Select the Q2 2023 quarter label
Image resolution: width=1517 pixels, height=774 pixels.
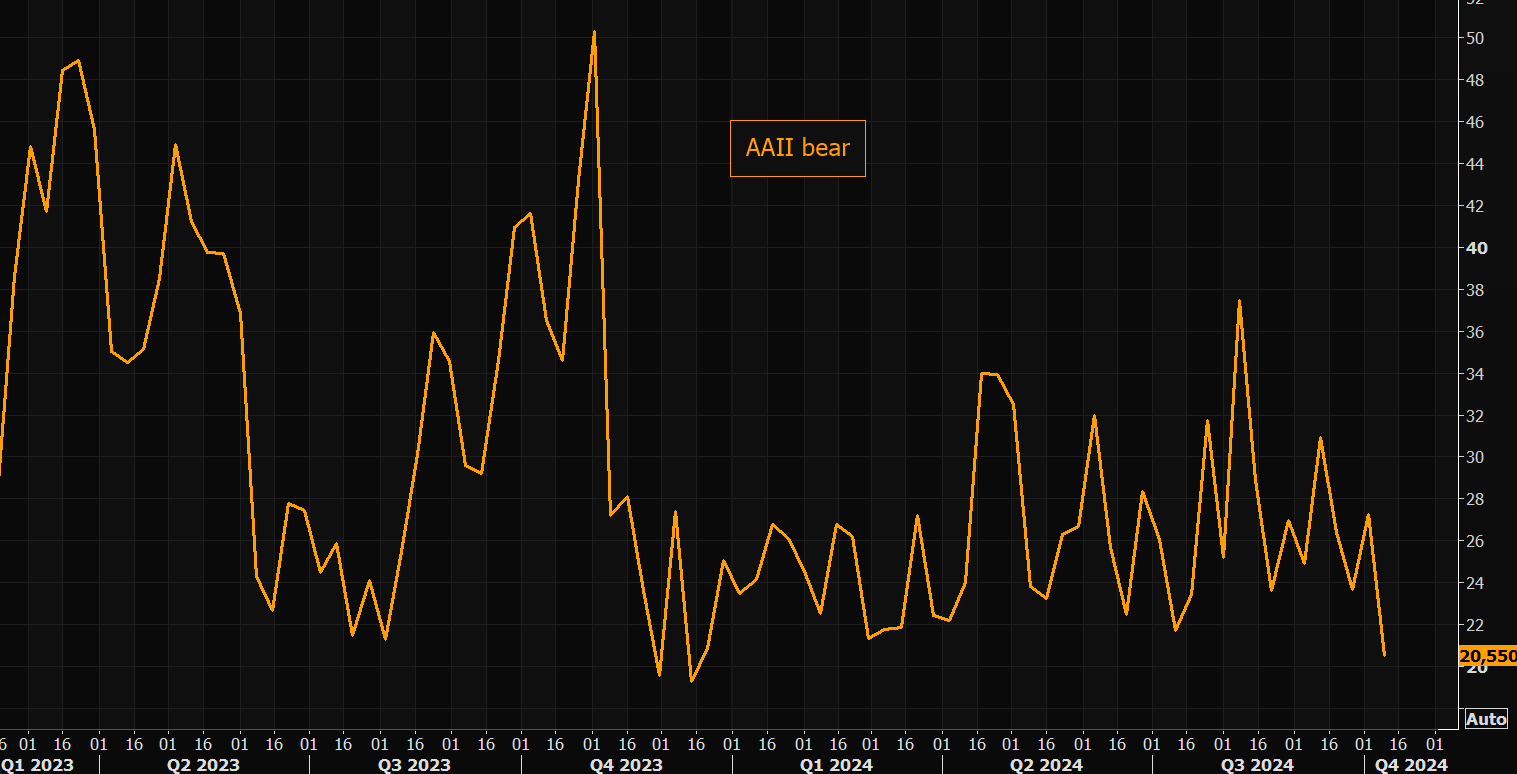pos(203,765)
